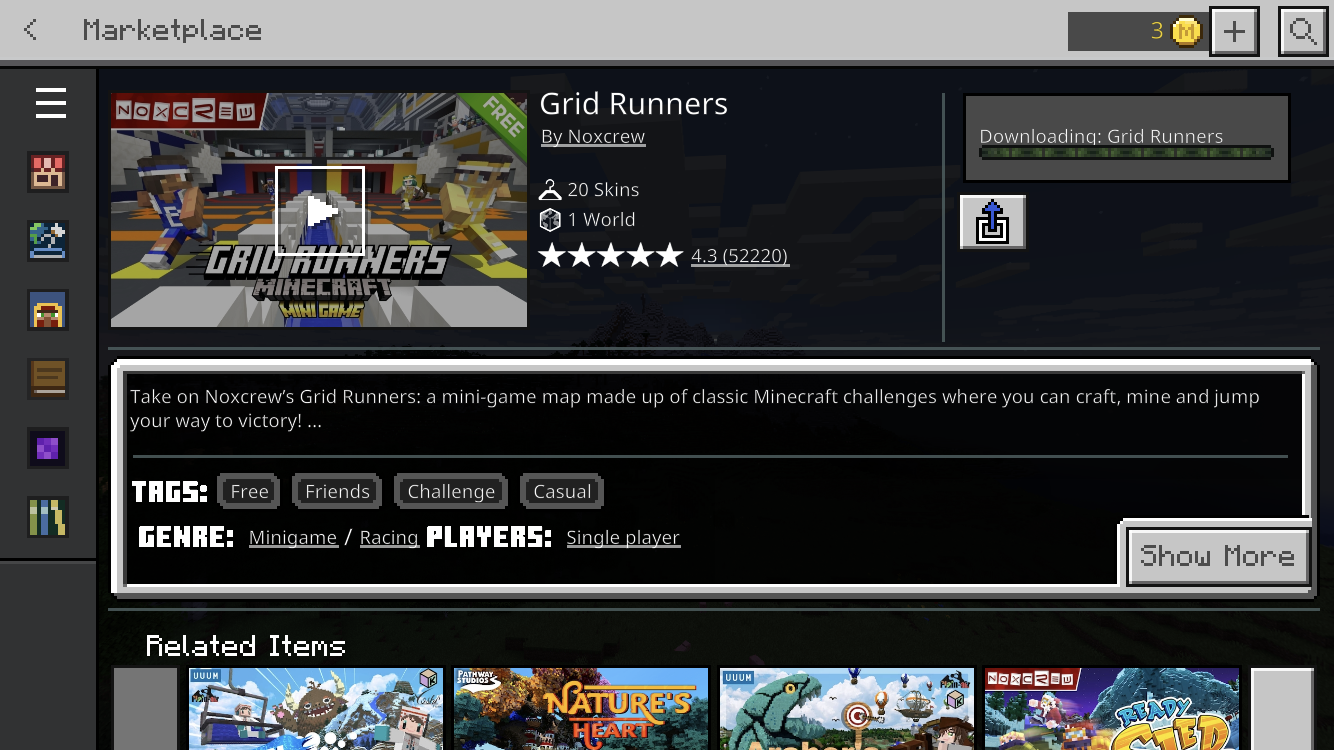Screen dimensions: 1334x750
Task: Click the Marketplace header title
Action: tap(172, 30)
